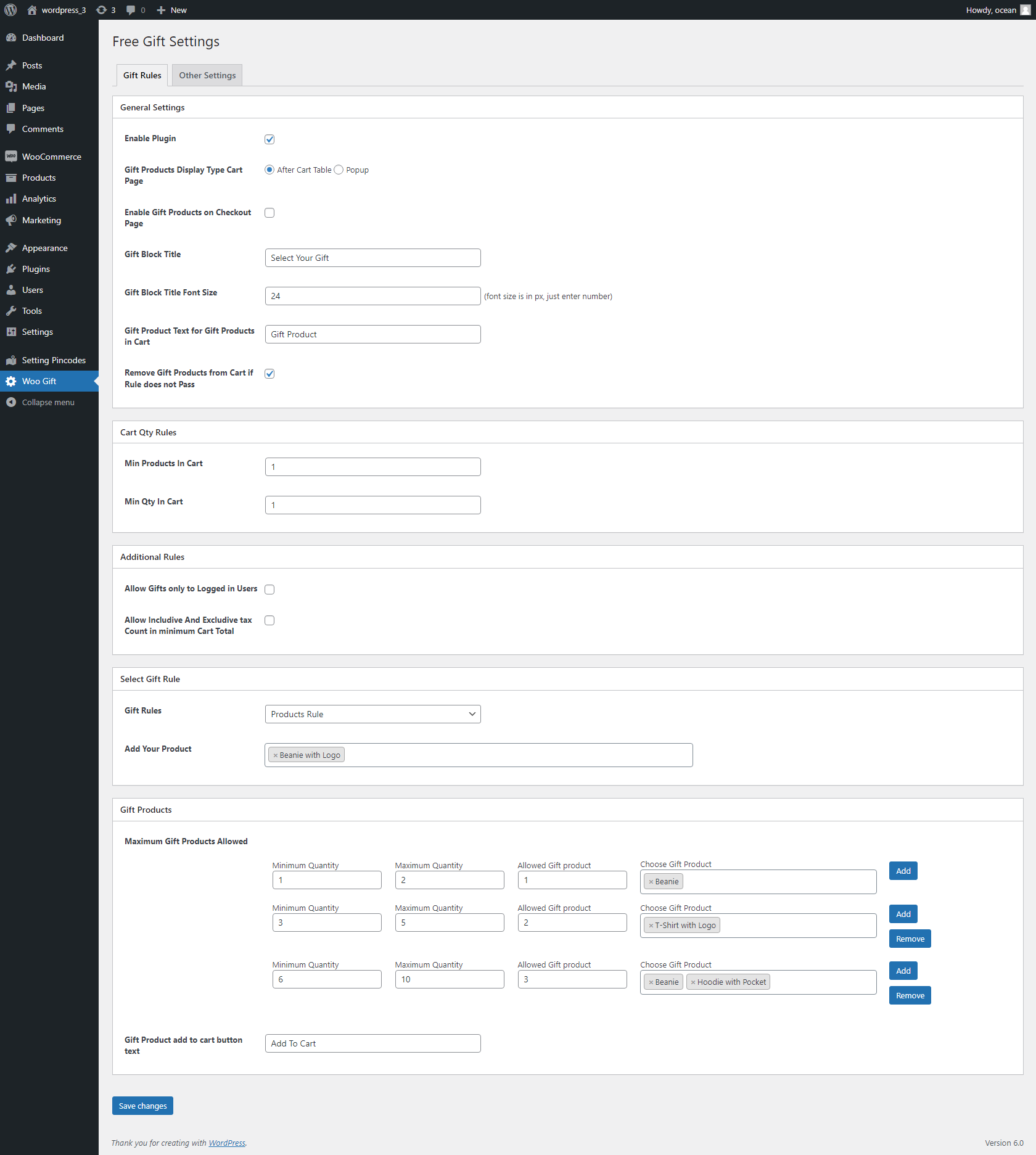Viewport: 1036px width, 1155px height.
Task: Uncheck the Enable Plugin checkbox
Action: (269, 139)
